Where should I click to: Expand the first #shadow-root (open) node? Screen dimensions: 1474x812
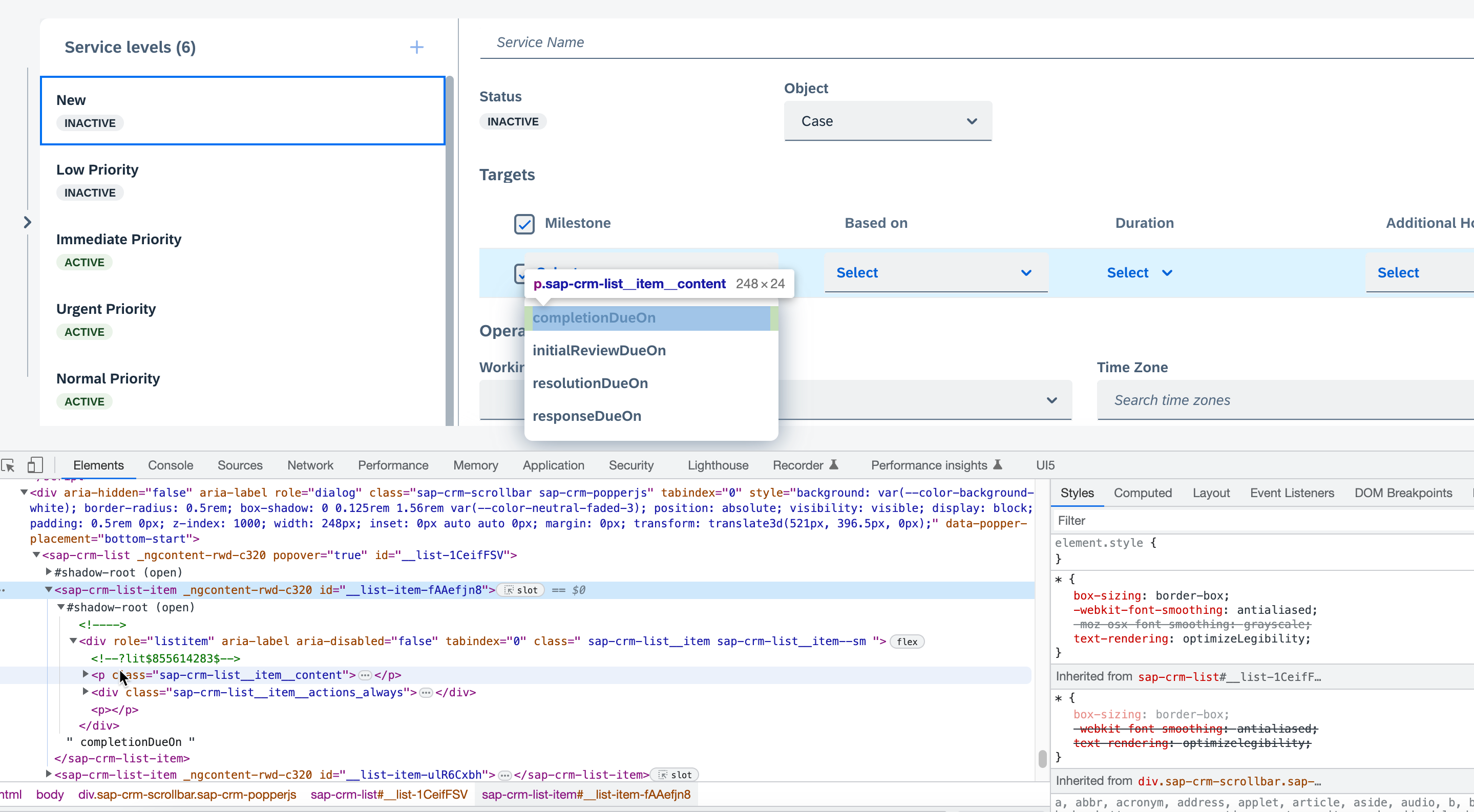click(x=49, y=572)
